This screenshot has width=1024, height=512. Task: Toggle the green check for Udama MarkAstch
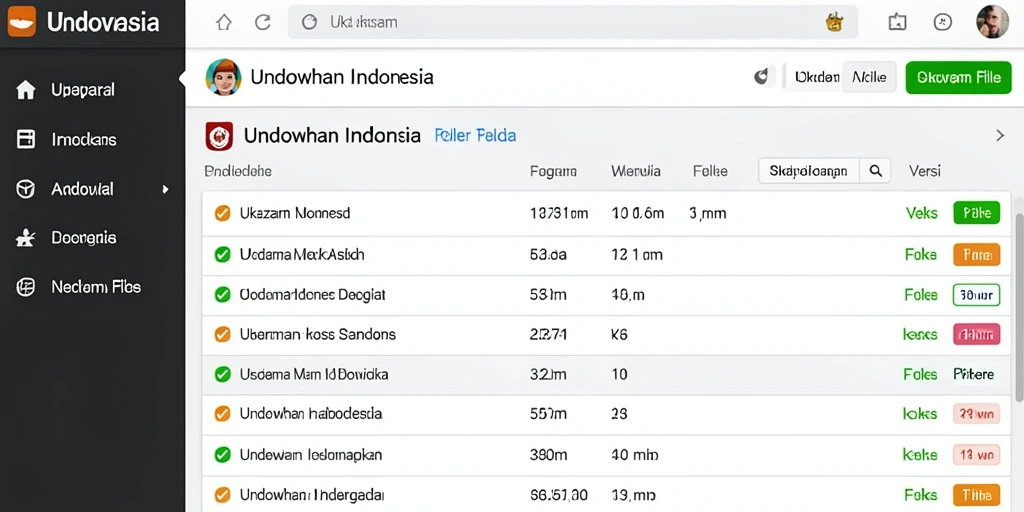coord(223,254)
